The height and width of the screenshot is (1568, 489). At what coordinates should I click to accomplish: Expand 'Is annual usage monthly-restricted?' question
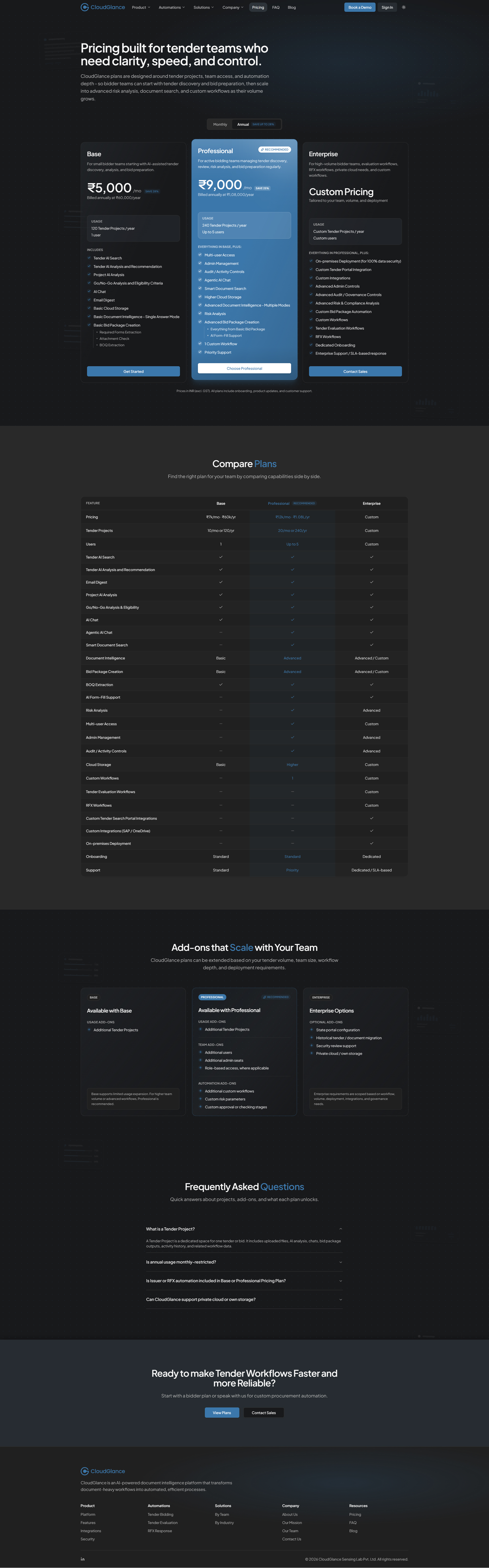pyautogui.click(x=244, y=1262)
